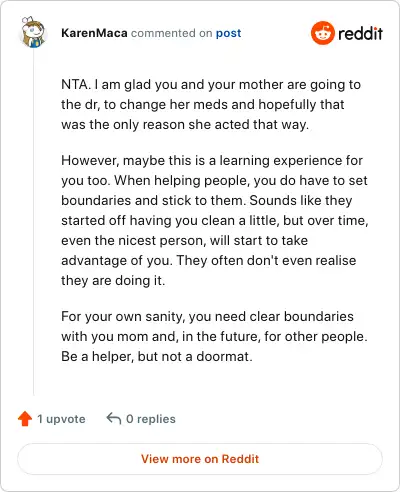
Task: Click the line "boundaries and stick to them"
Action: coord(207,200)
